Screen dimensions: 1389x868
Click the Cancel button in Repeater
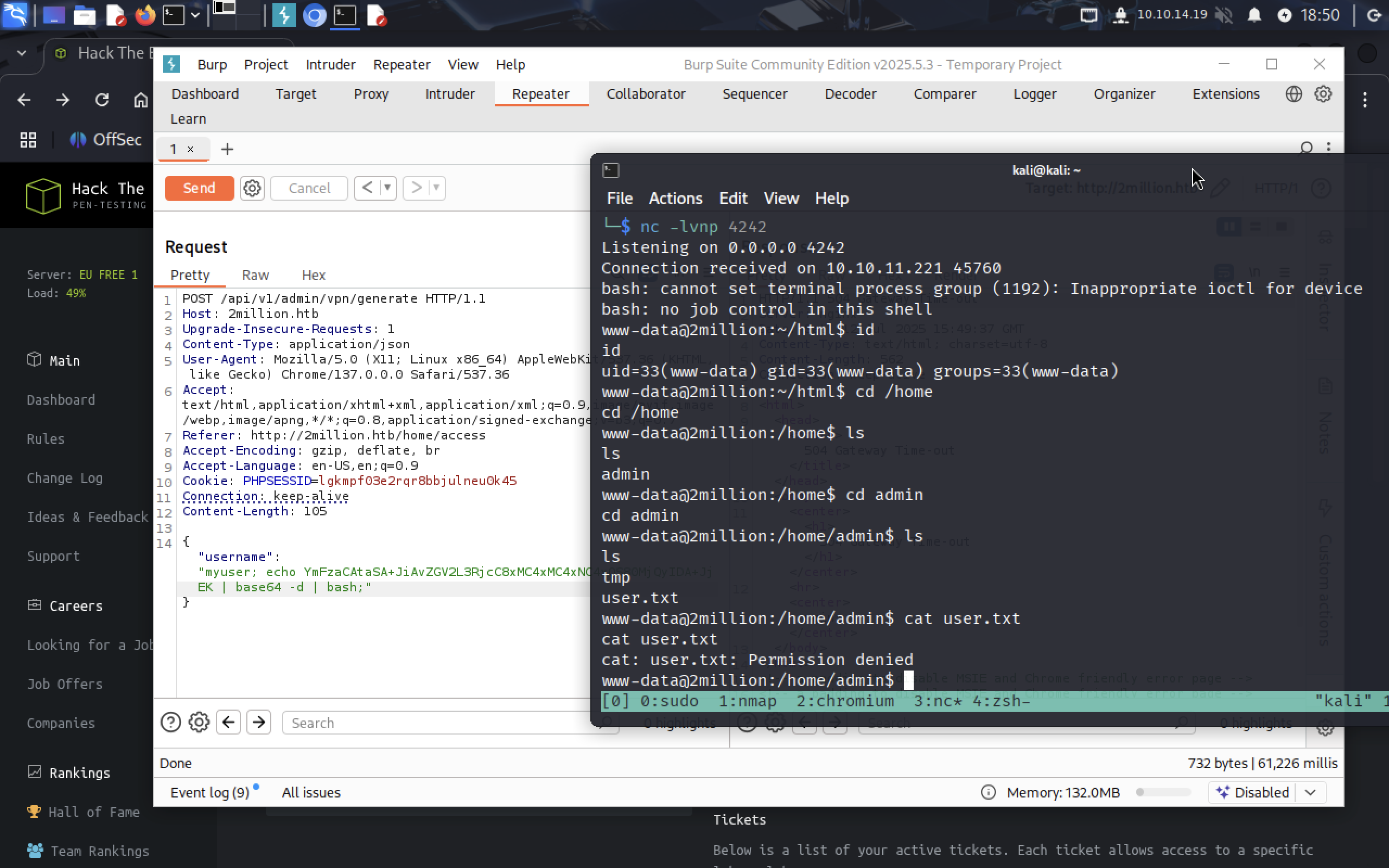click(x=309, y=188)
